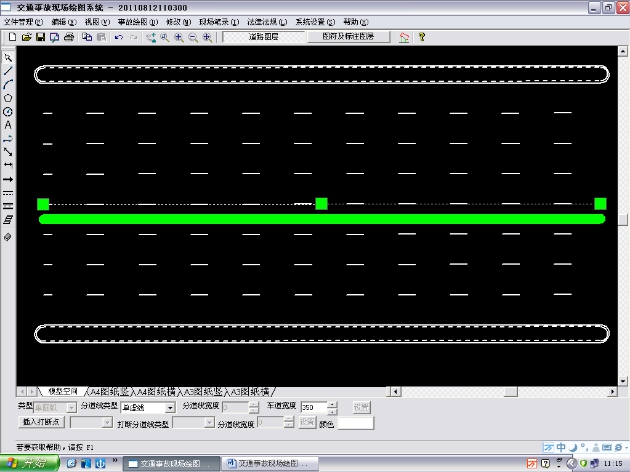Toggle the 道路图层 layer button
The height and width of the screenshot is (472, 630).
coord(263,37)
